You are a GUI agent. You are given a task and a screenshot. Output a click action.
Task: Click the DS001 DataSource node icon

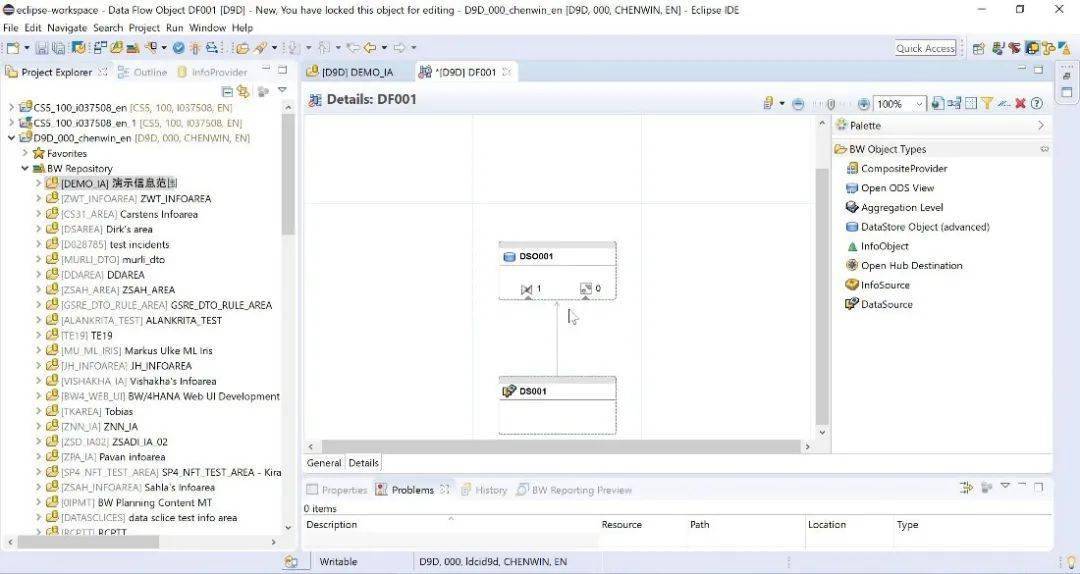click(x=510, y=391)
